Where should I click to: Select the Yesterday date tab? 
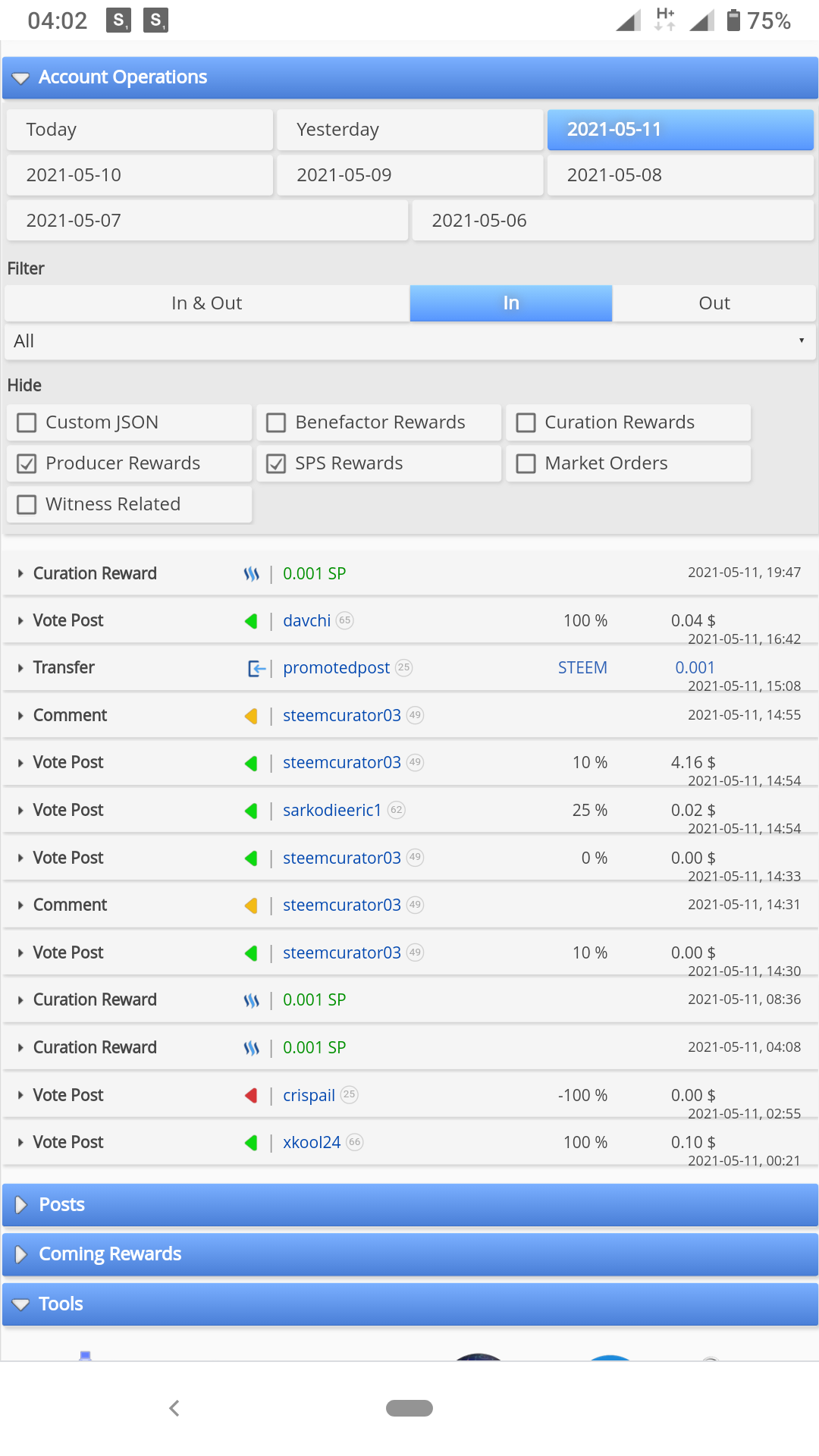(410, 130)
